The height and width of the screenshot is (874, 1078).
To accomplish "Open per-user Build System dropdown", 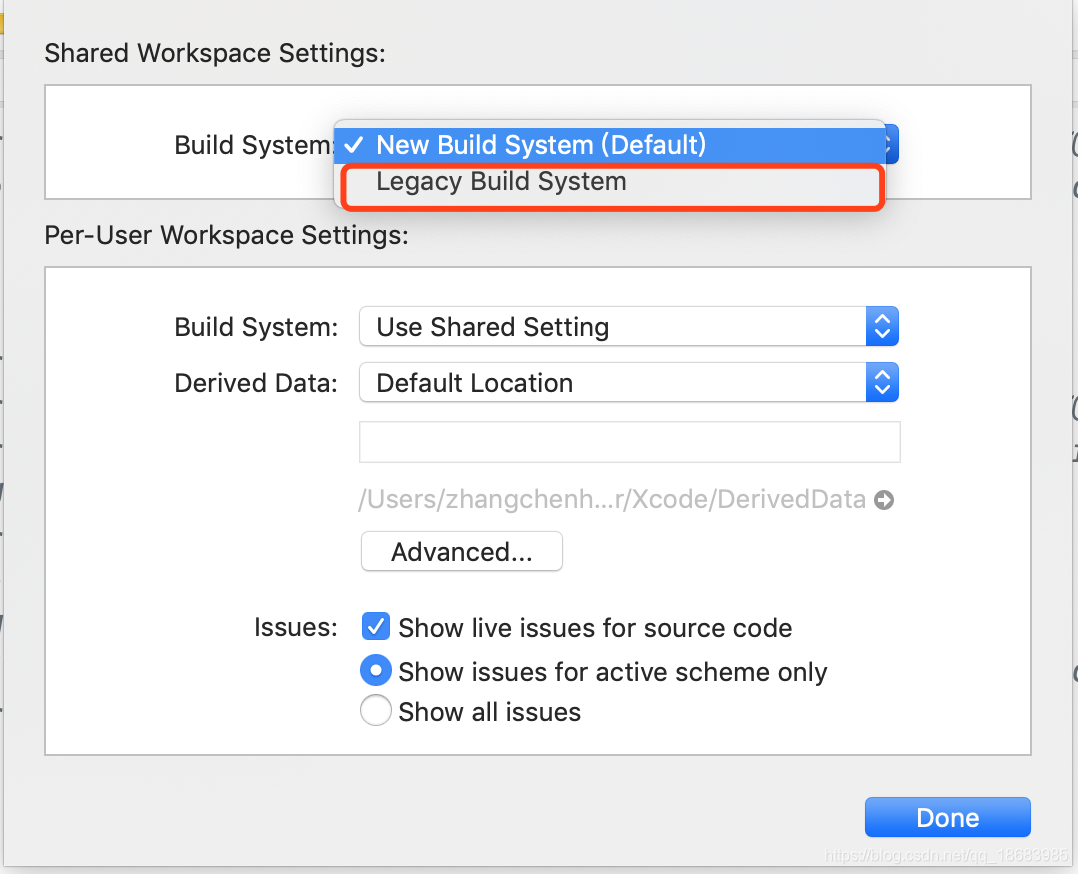I will (x=628, y=327).
